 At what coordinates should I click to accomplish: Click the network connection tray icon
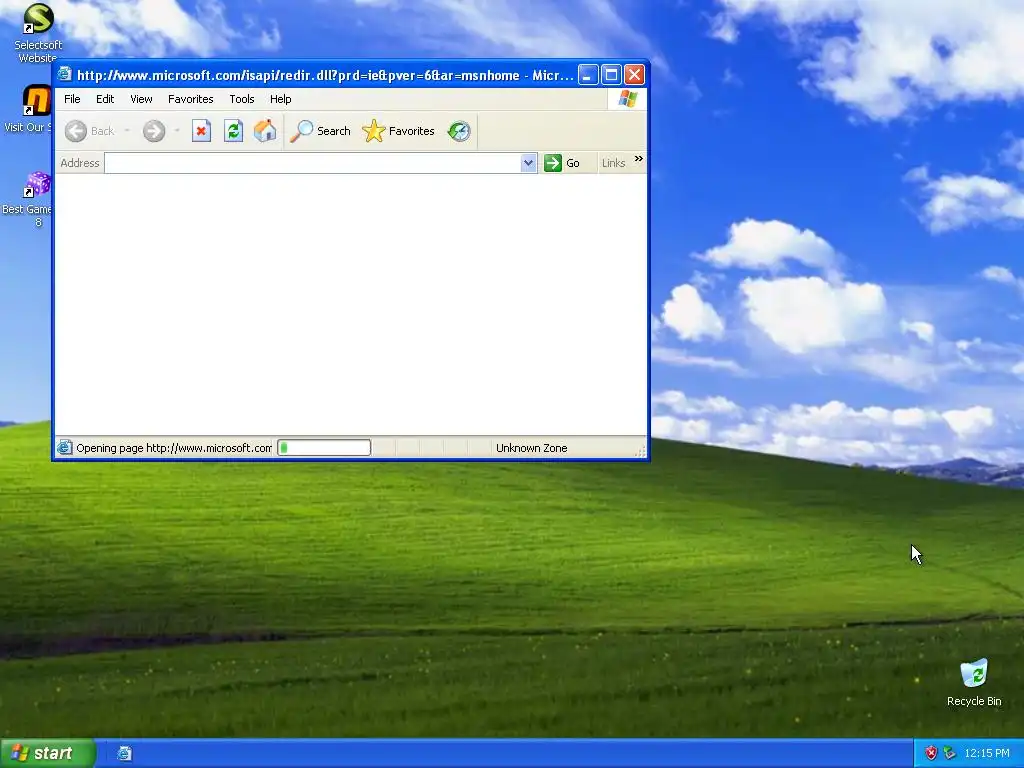click(x=949, y=753)
